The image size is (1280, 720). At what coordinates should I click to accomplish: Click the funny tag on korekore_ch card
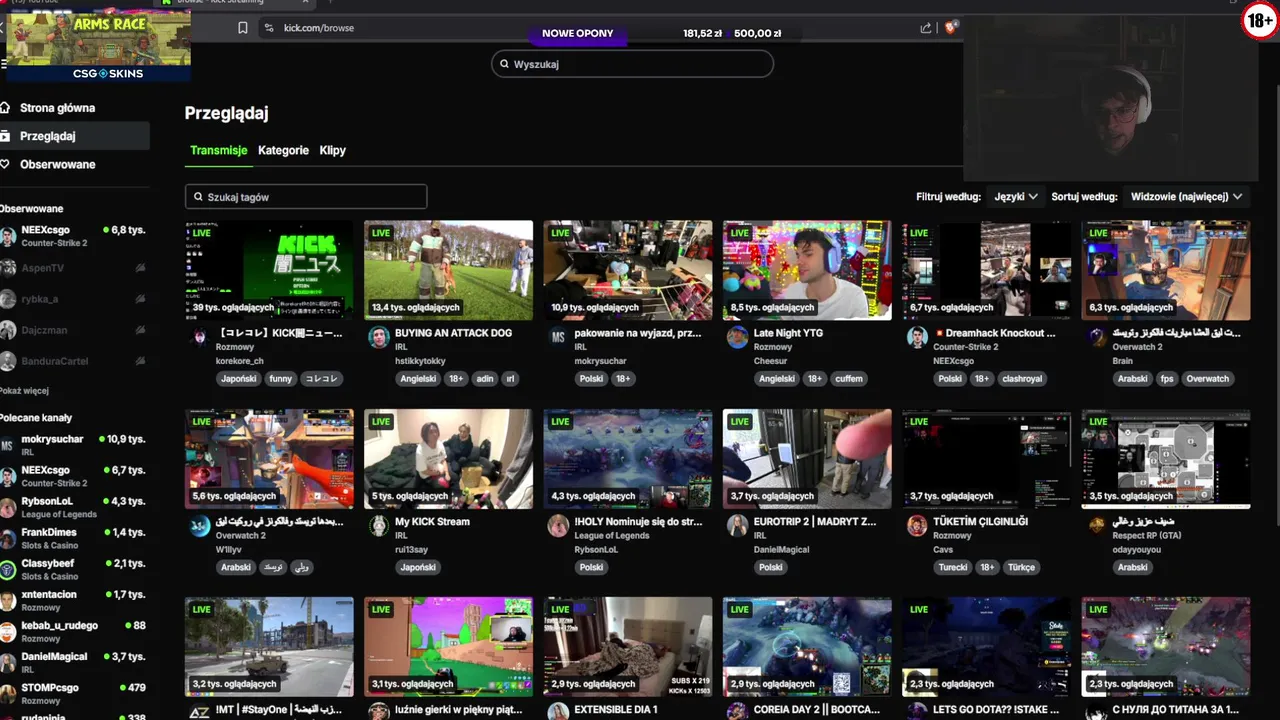[281, 379]
